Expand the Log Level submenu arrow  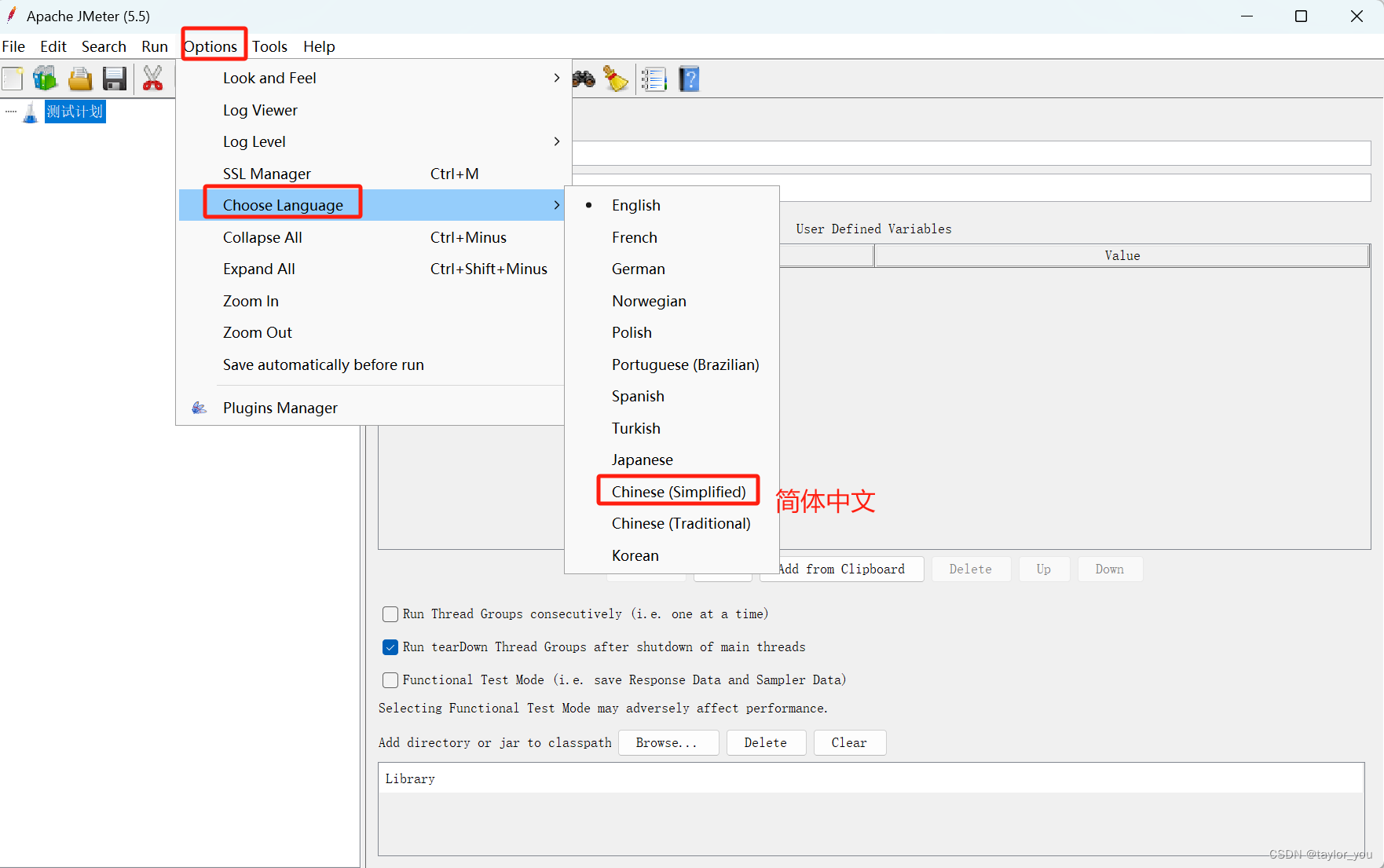[556, 141]
